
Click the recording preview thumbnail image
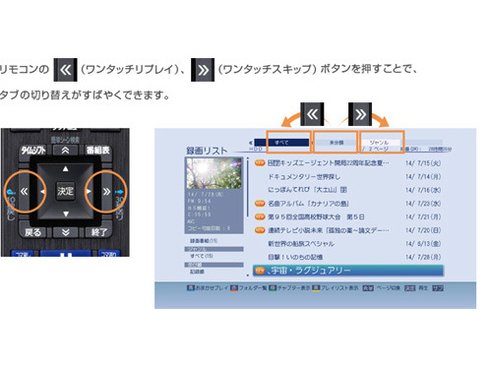[214, 173]
